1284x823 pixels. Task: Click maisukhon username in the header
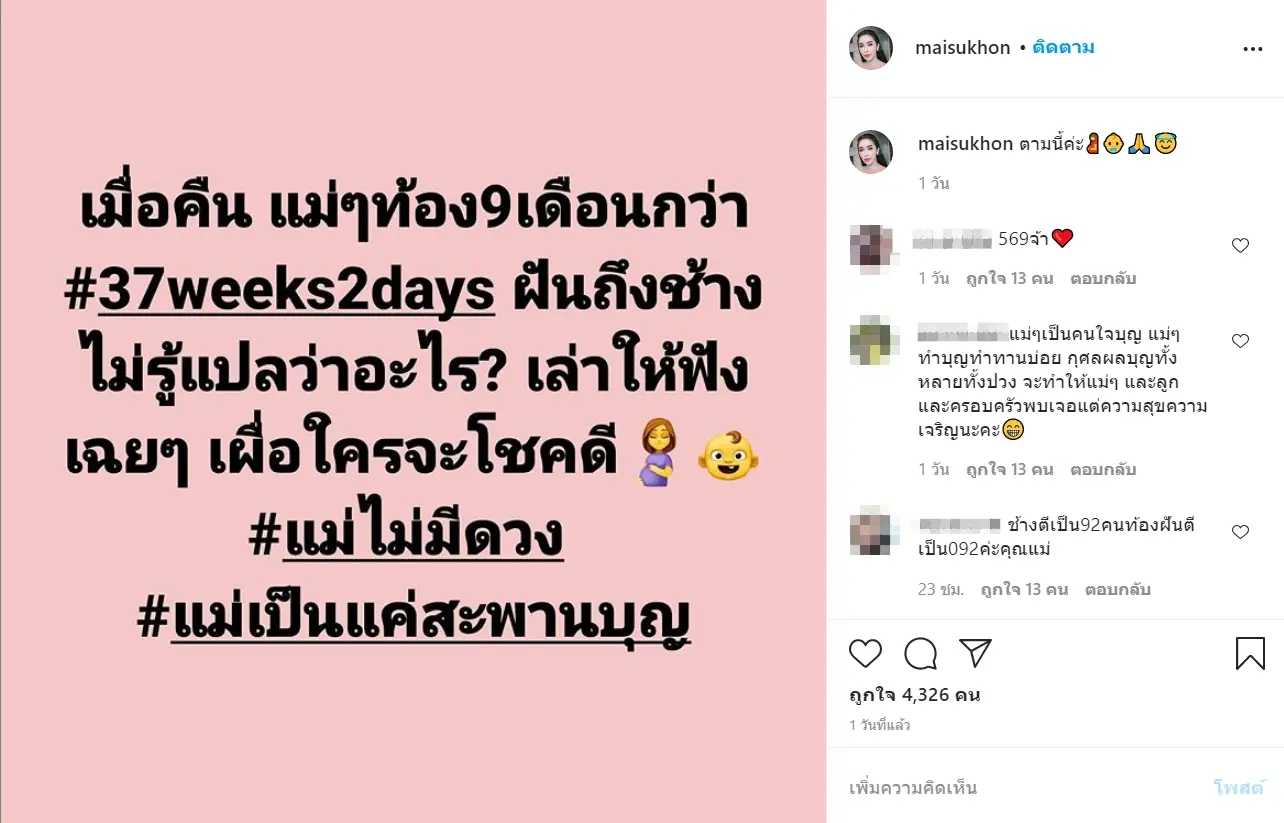point(963,48)
